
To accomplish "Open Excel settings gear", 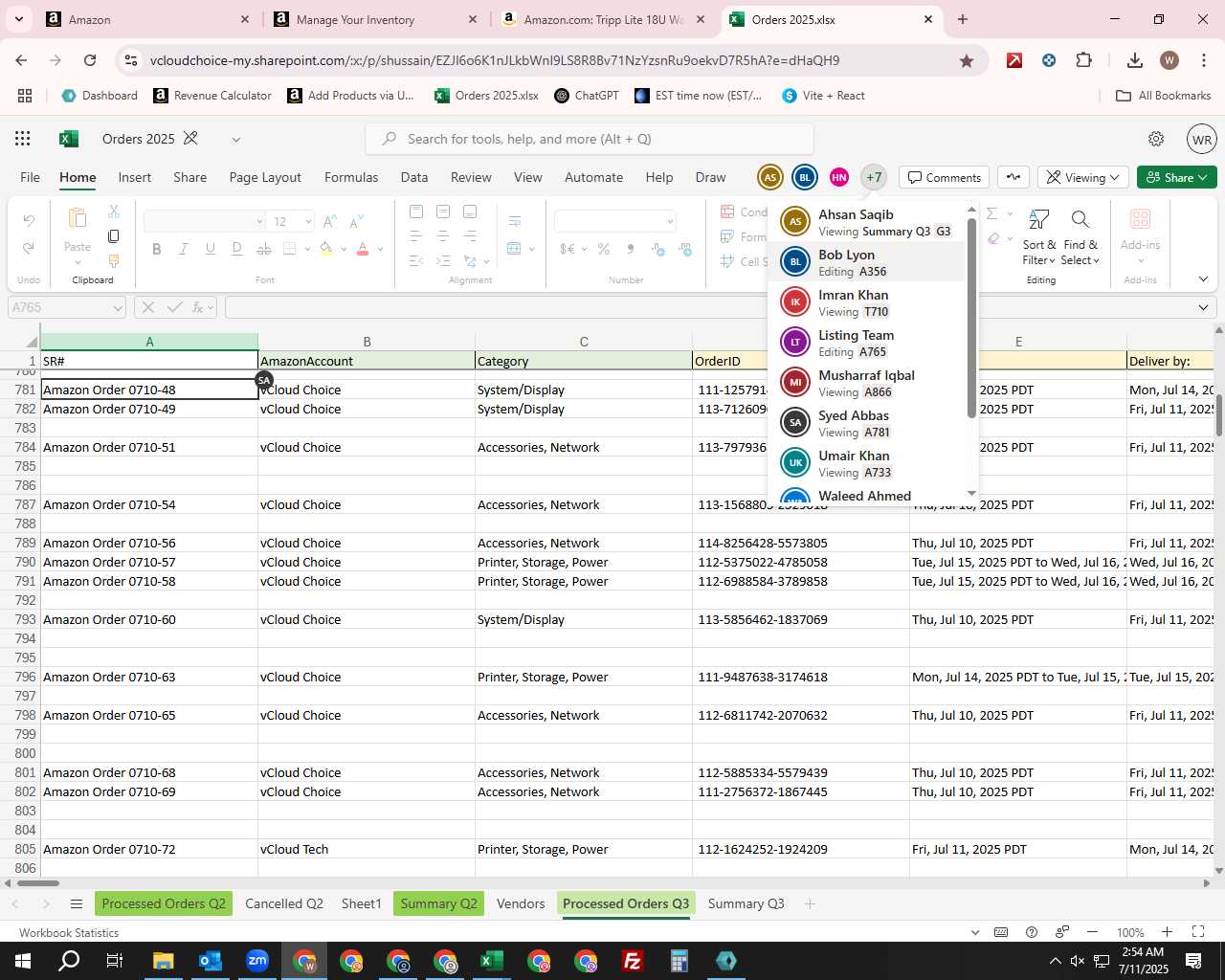I will tap(1156, 139).
